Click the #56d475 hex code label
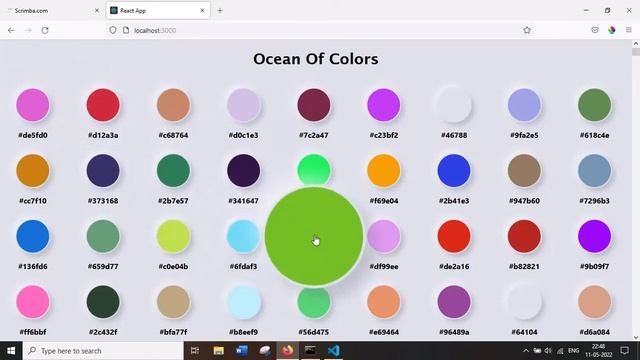Image resolution: width=640 pixels, height=360 pixels. click(x=313, y=332)
